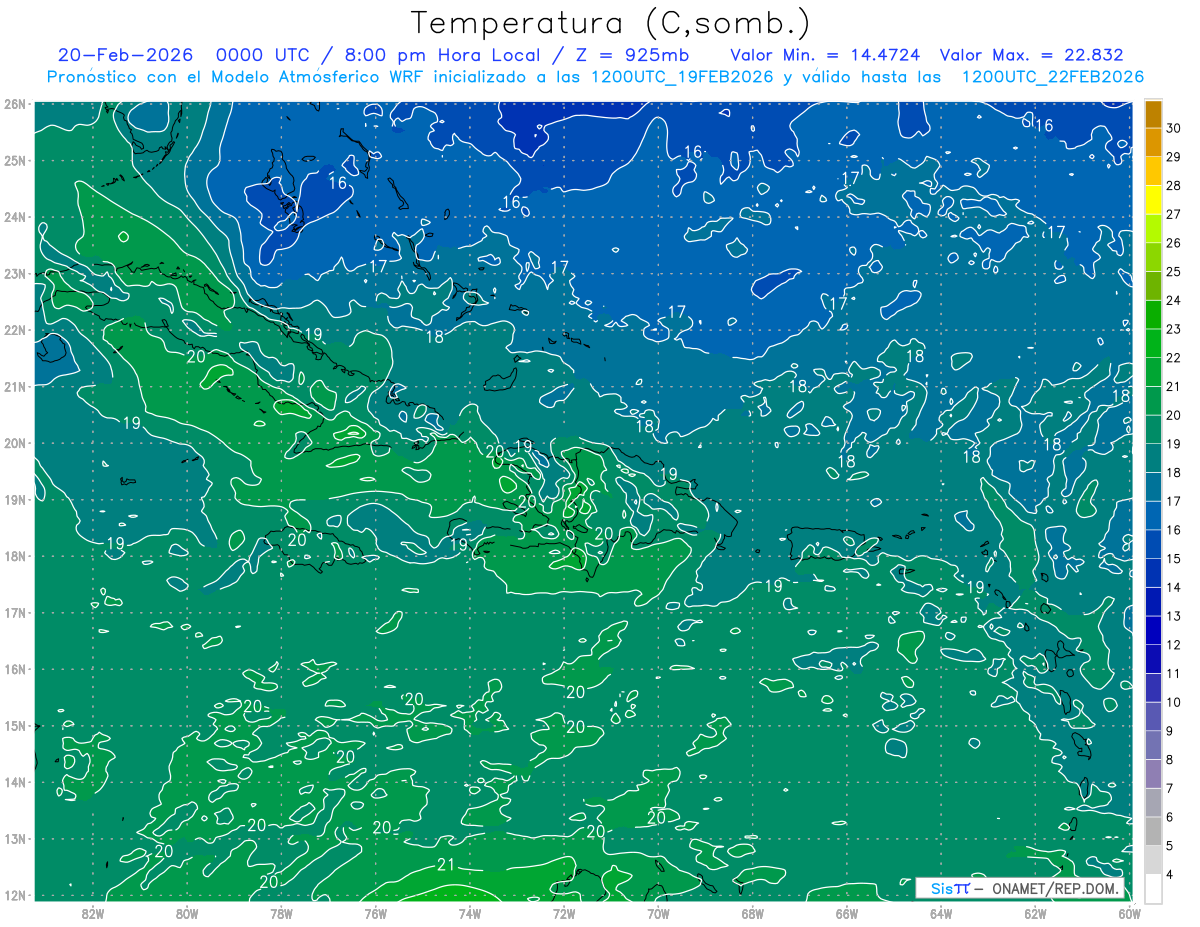
Task: Click the 16N latitude axis label
Action: [x=15, y=669]
